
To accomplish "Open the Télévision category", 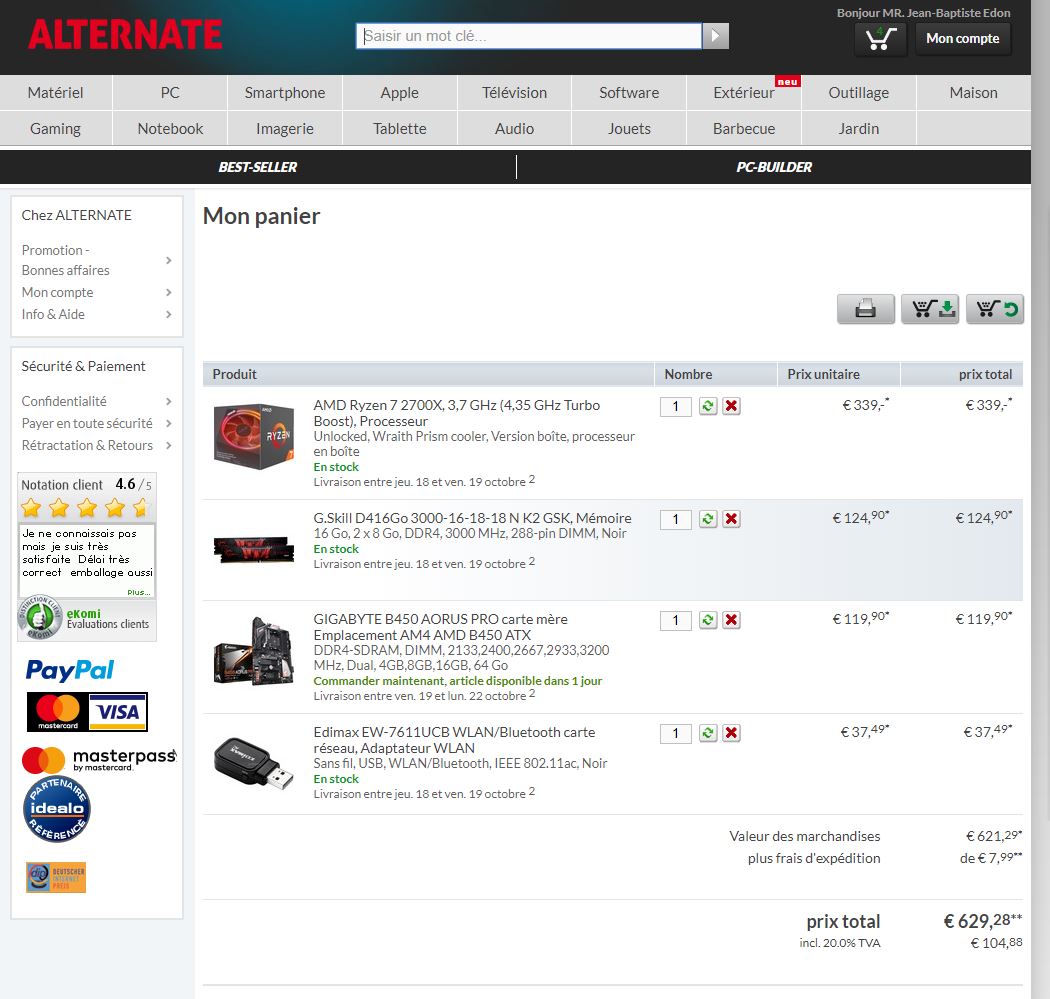I will coord(514,93).
